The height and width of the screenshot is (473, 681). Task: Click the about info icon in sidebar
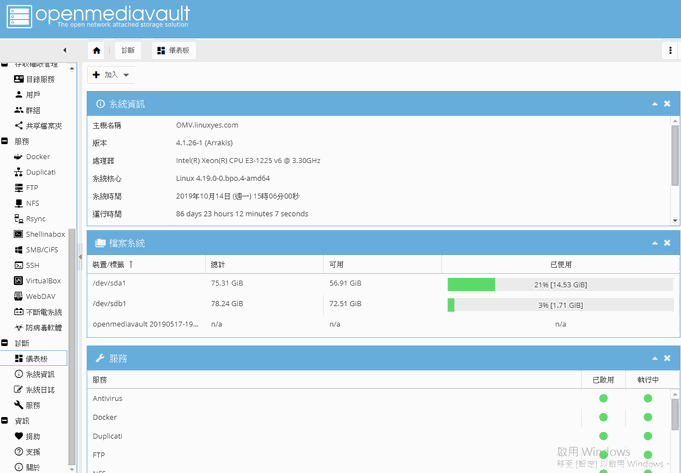point(19,467)
